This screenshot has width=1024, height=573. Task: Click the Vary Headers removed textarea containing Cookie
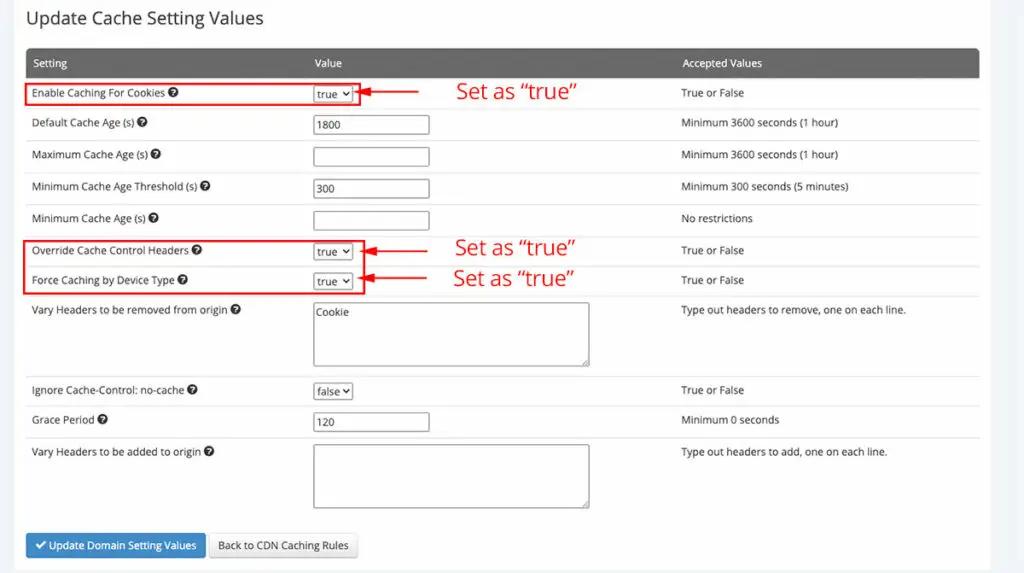pos(451,334)
